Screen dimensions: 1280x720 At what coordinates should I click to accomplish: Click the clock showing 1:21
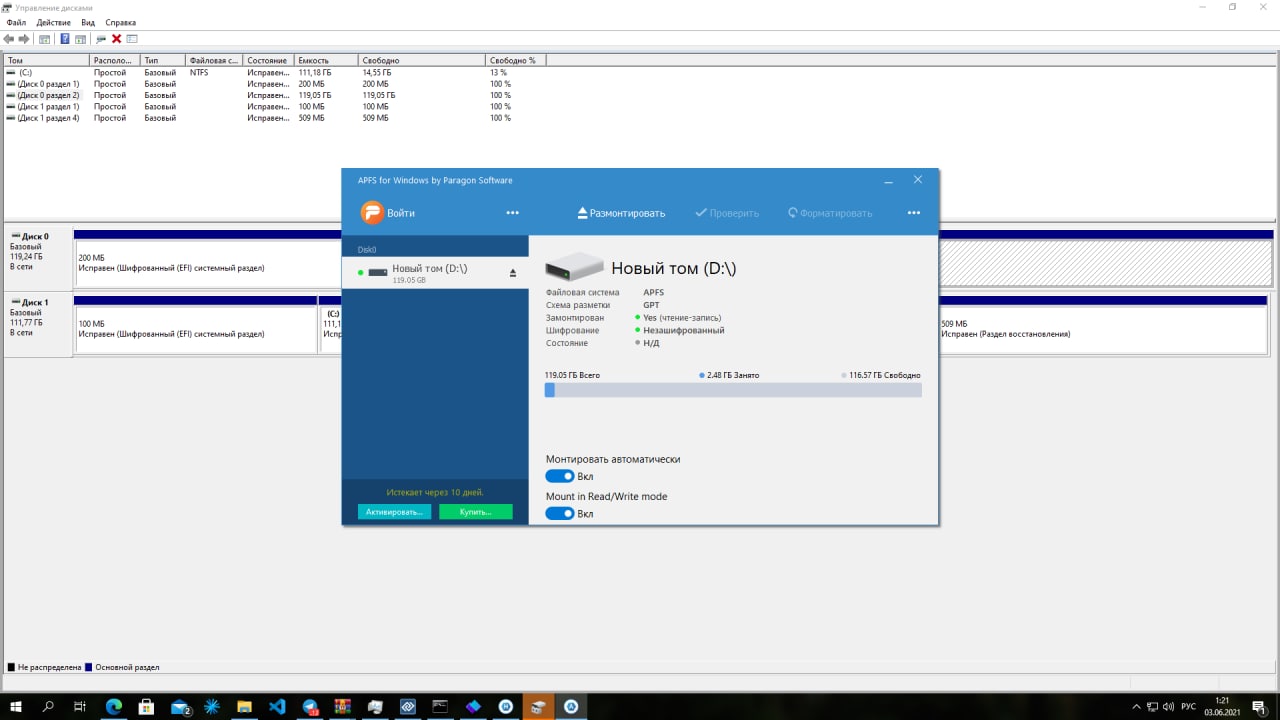1222,706
